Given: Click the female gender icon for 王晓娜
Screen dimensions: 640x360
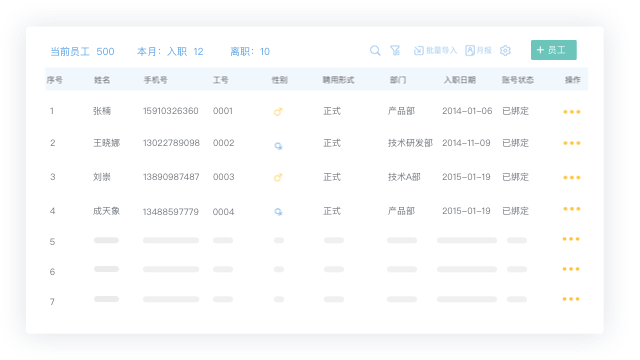Looking at the screenshot, I should pyautogui.click(x=278, y=146).
